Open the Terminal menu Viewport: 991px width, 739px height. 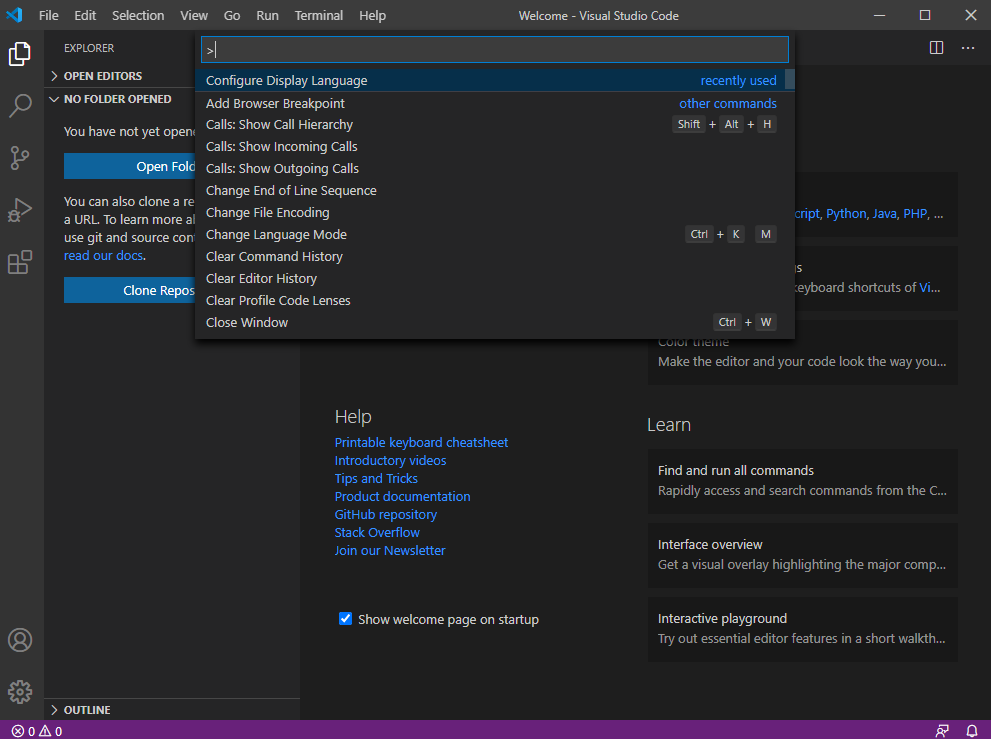point(319,15)
